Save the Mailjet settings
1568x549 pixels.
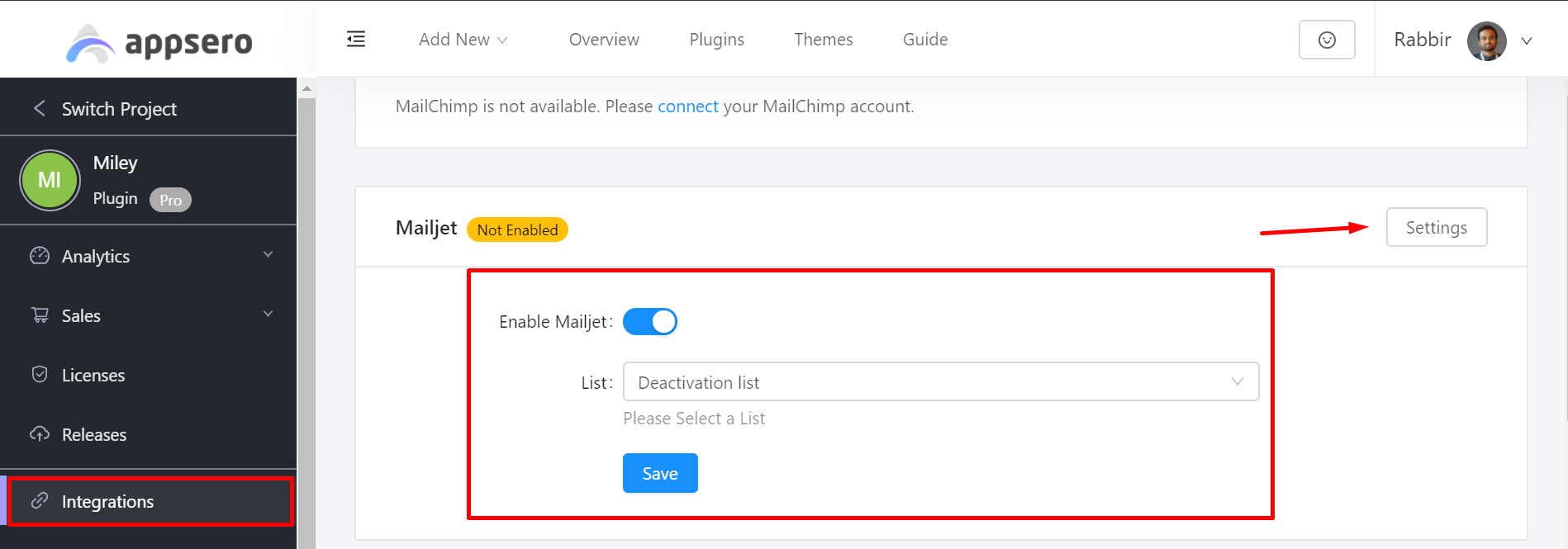click(x=659, y=473)
